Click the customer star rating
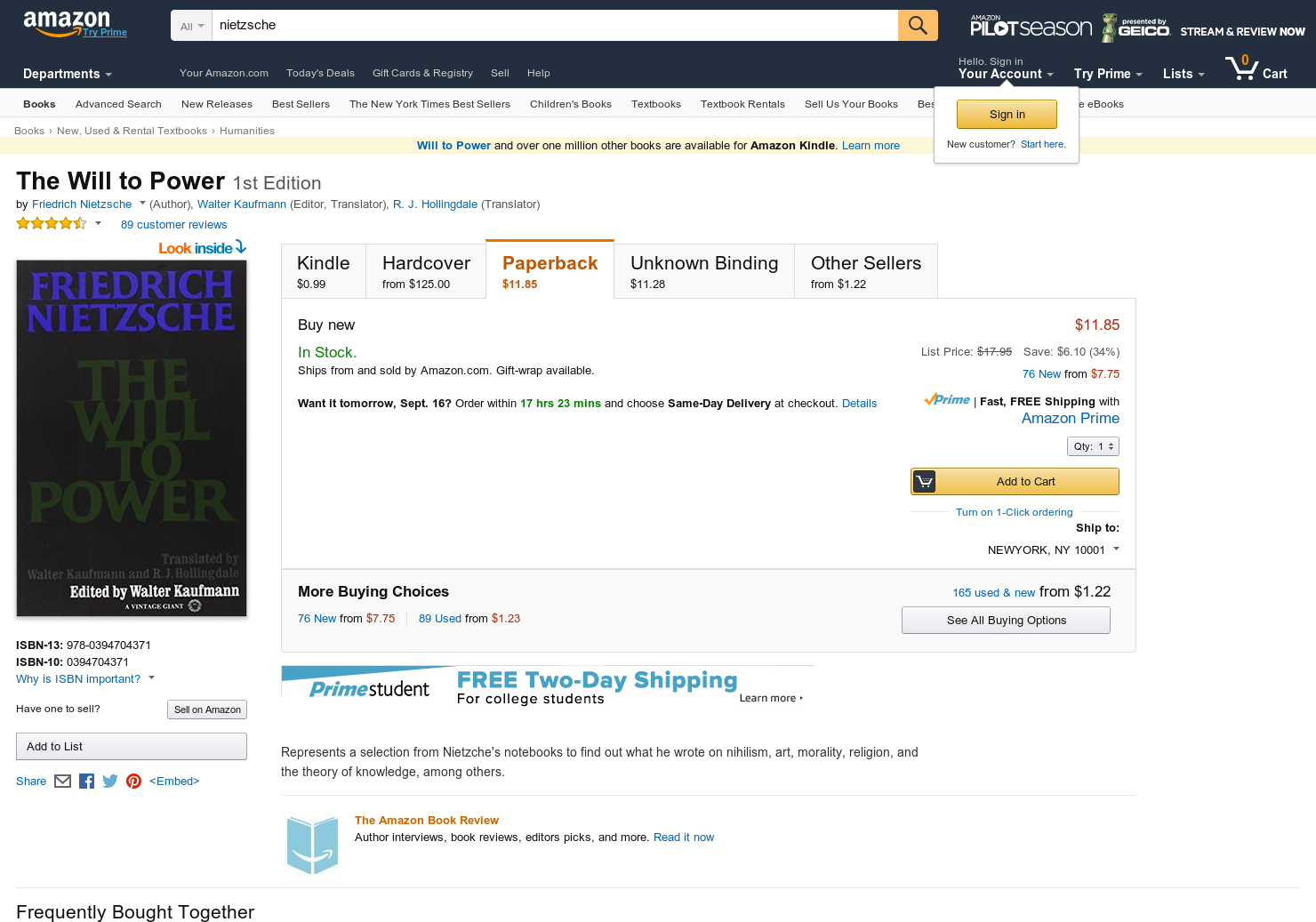This screenshot has height=922, width=1316. click(x=52, y=224)
